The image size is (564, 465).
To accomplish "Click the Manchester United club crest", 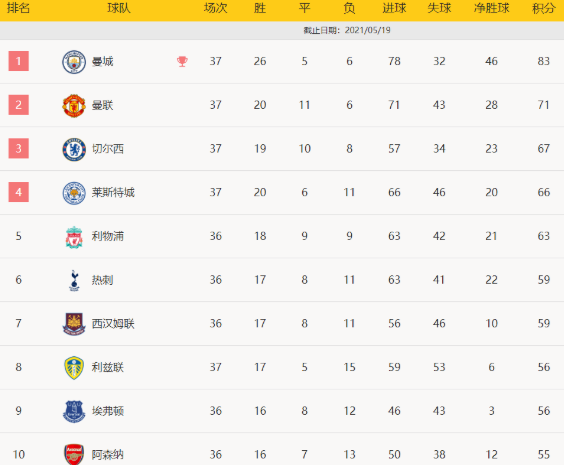I will tap(74, 106).
